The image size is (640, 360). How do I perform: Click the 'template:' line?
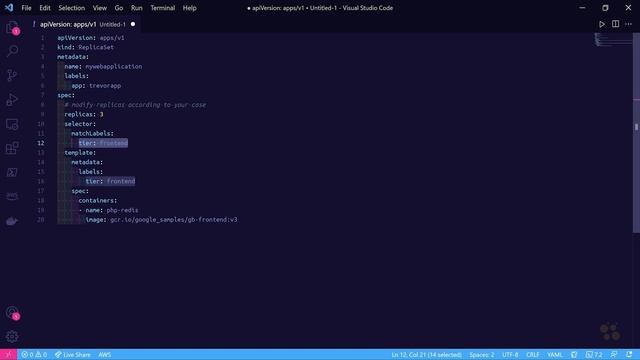[x=80, y=152]
